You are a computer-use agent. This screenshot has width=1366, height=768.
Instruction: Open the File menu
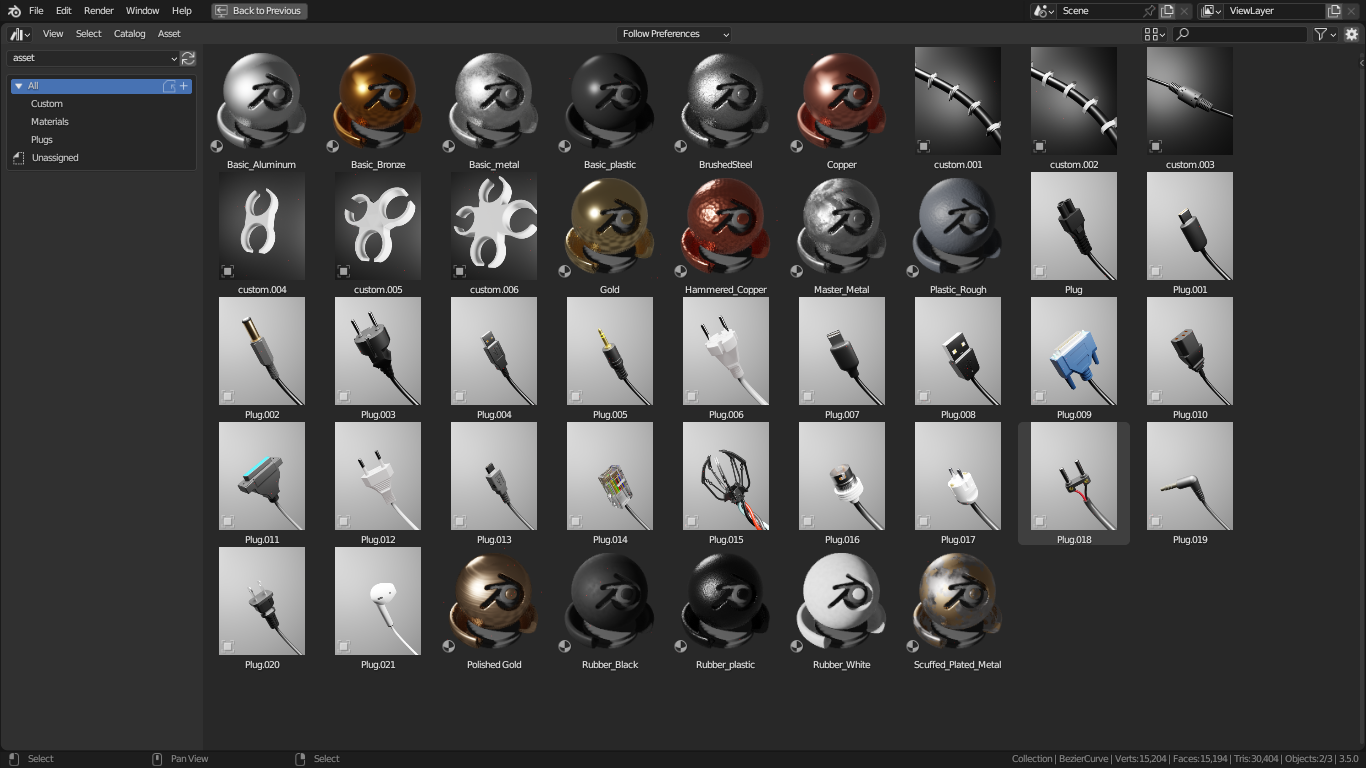pyautogui.click(x=36, y=11)
